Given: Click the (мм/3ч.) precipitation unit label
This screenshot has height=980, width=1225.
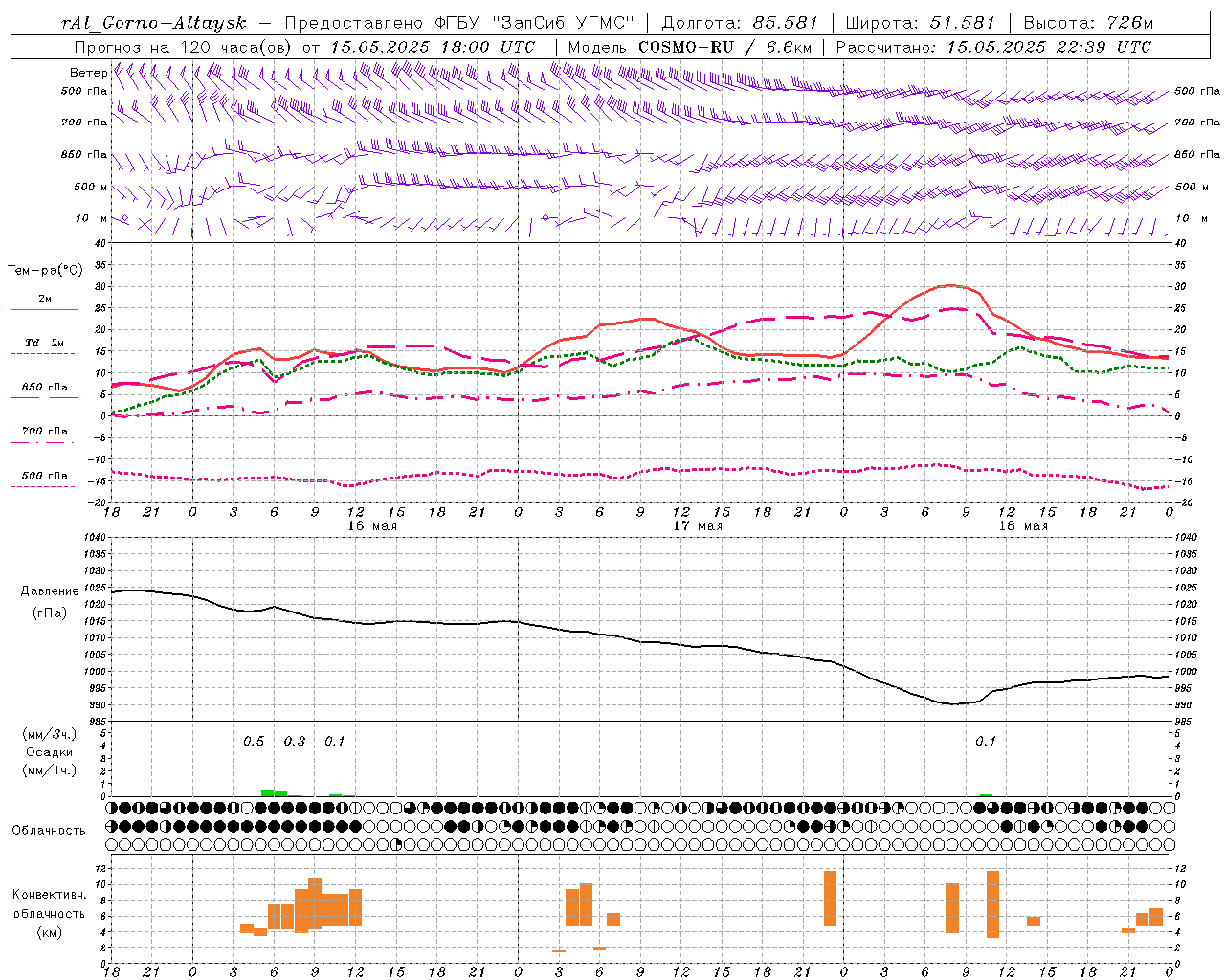Looking at the screenshot, I should (x=49, y=734).
